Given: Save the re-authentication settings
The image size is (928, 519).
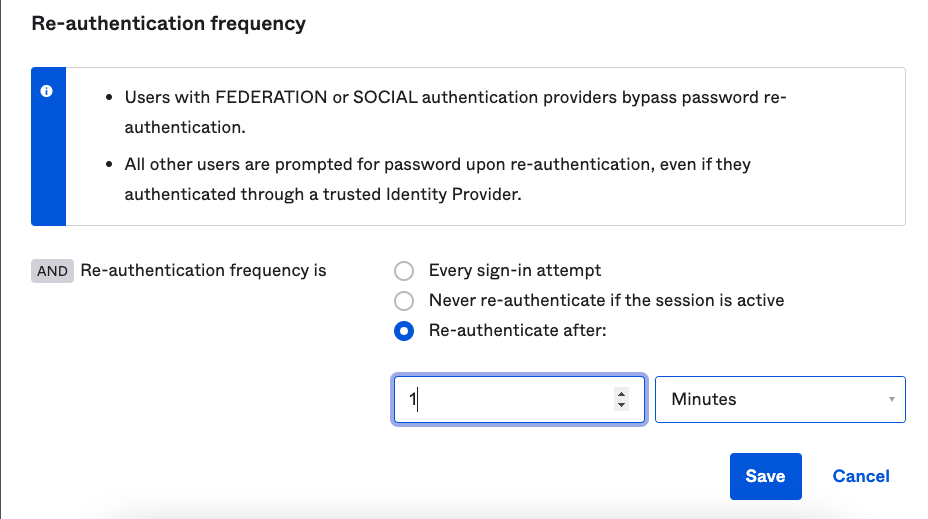Looking at the screenshot, I should [765, 476].
